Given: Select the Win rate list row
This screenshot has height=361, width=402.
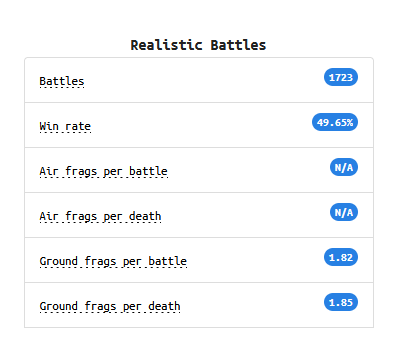Looking at the screenshot, I should [x=199, y=125].
